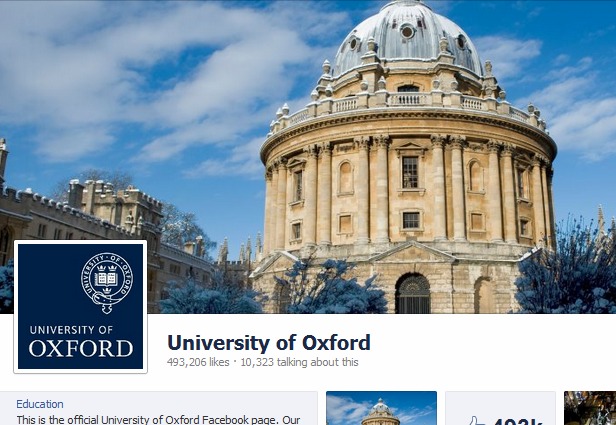Open the Radcliffe Camera Photos thumbnail

point(381,408)
